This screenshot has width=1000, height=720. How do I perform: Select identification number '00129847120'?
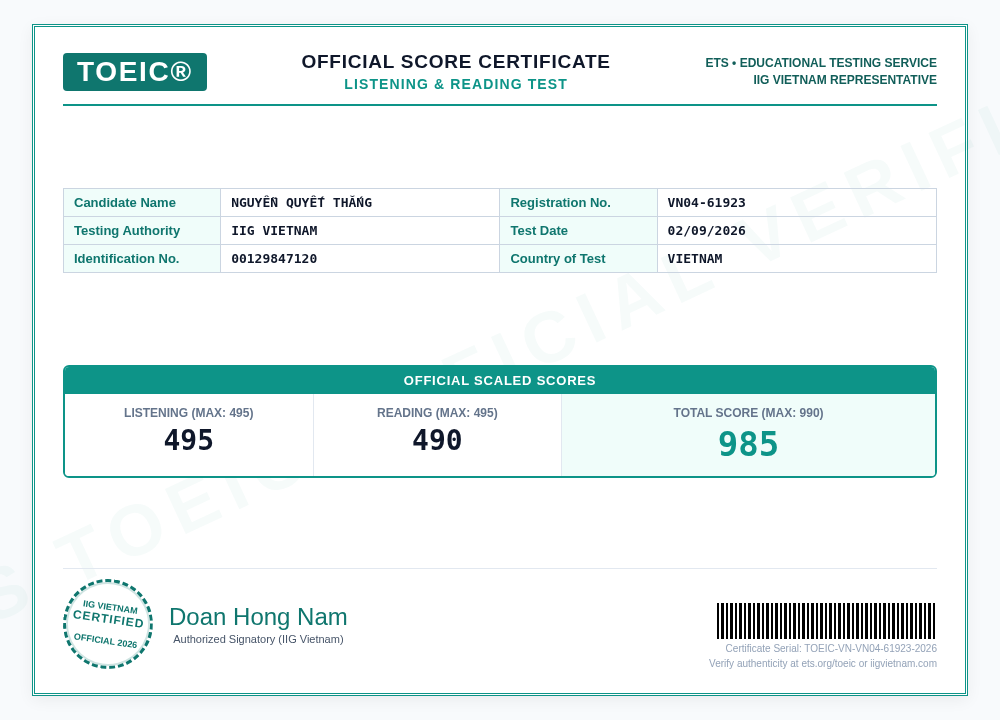tap(274, 259)
